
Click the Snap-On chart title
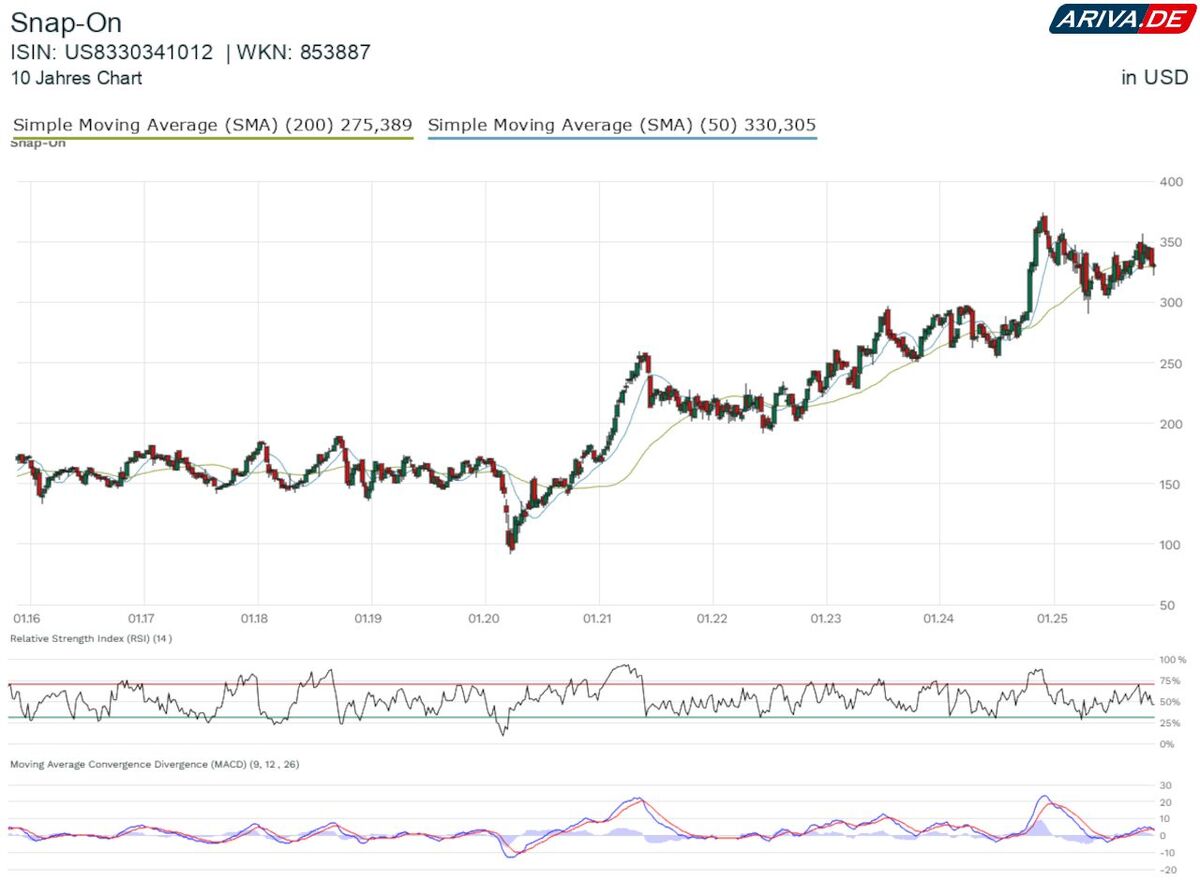(x=66, y=23)
